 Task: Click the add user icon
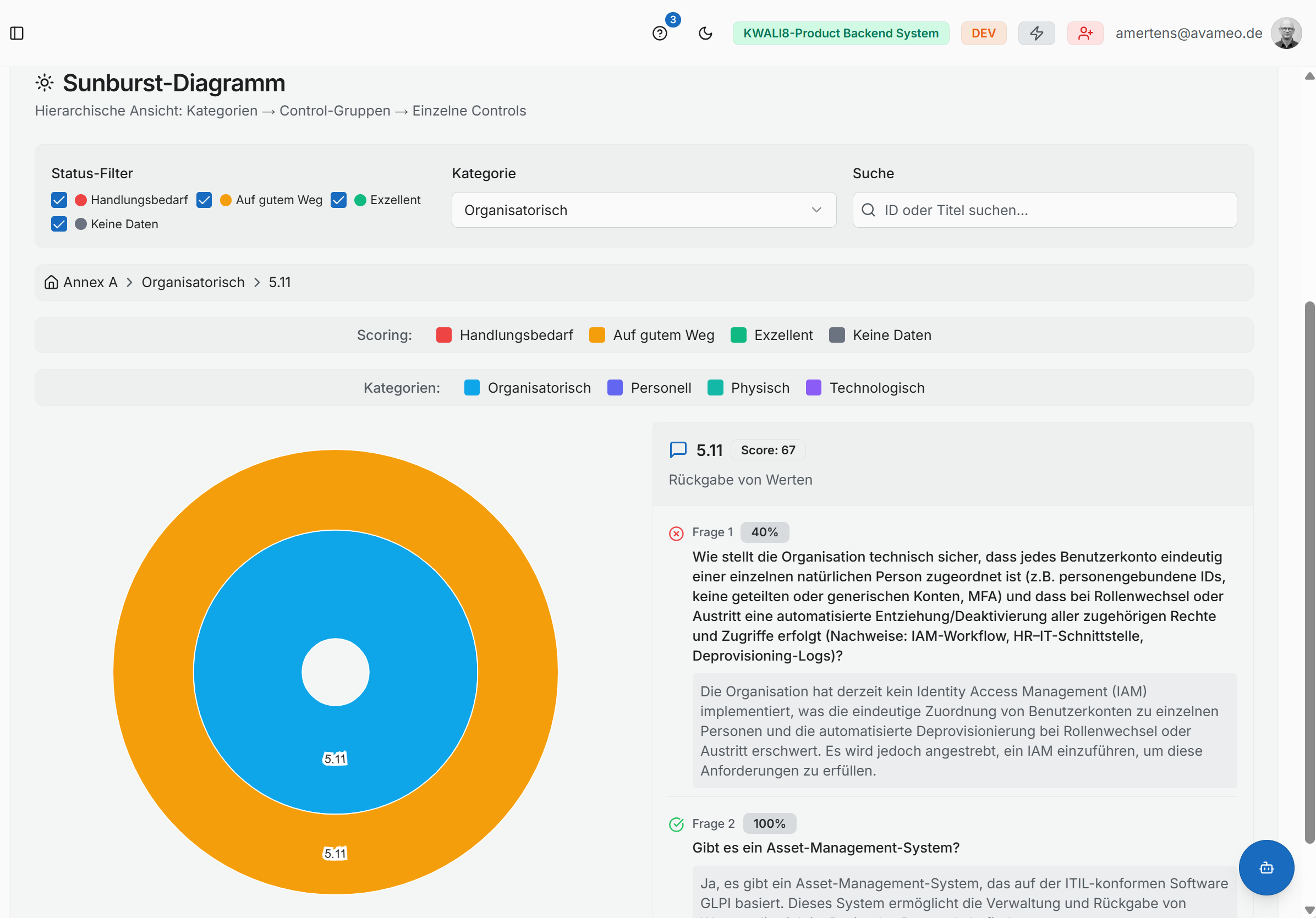click(x=1084, y=33)
